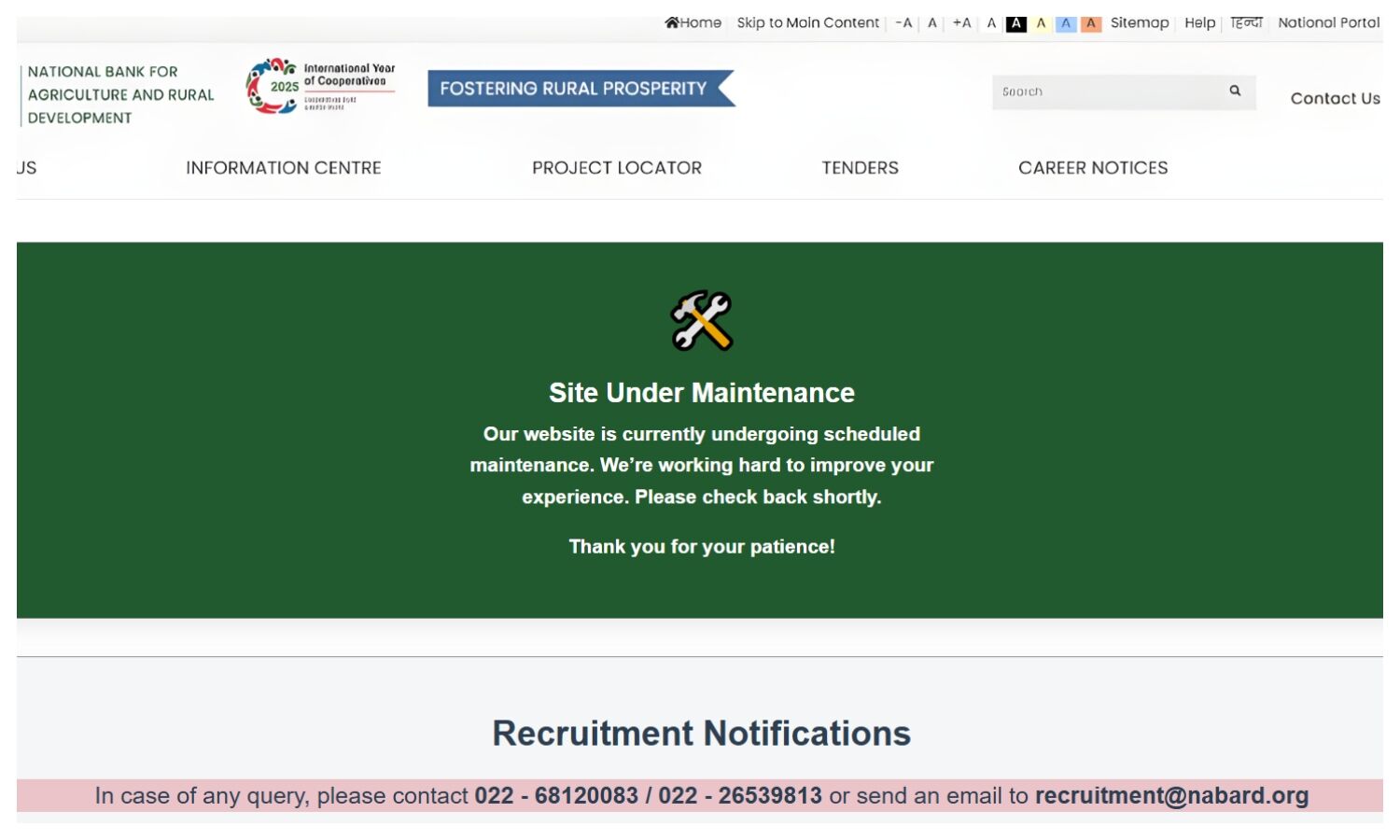Click the maintenance tools icon
The width and height of the screenshot is (1400, 840).
pyautogui.click(x=702, y=321)
